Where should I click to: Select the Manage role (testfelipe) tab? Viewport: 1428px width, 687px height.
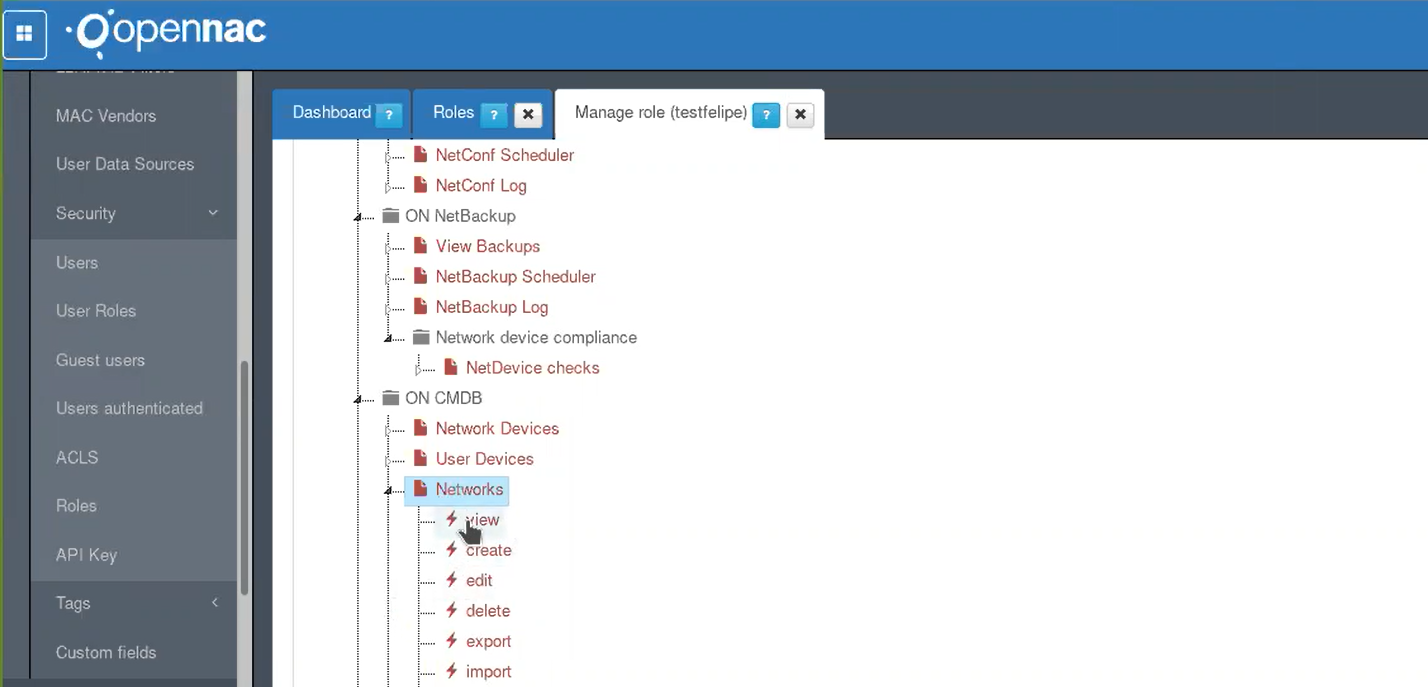(661, 112)
